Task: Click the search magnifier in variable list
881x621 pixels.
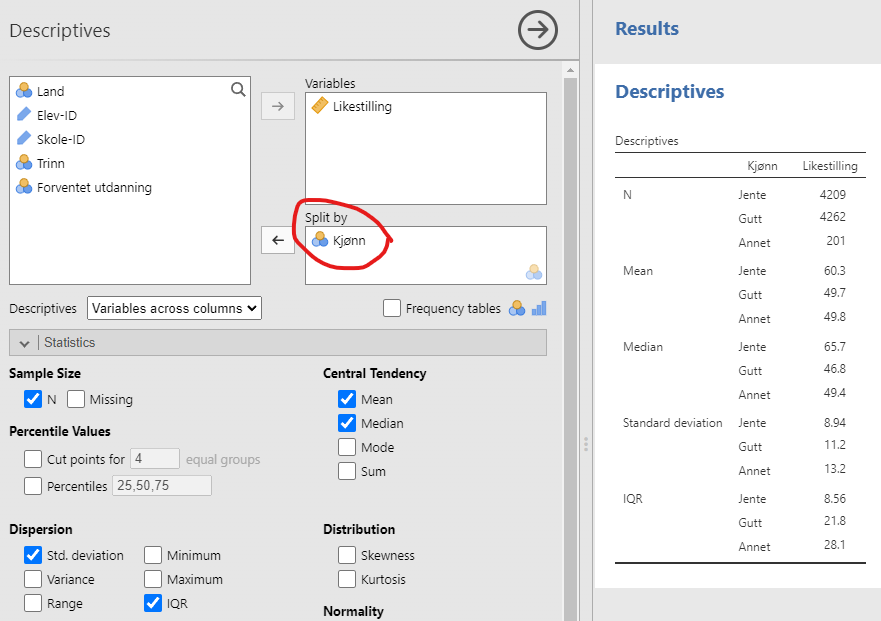Action: [238, 90]
